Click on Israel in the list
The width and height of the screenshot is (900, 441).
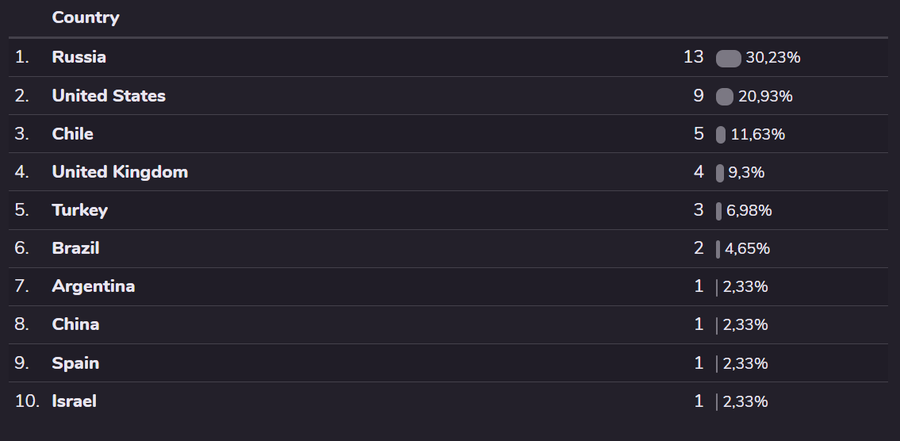[74, 401]
